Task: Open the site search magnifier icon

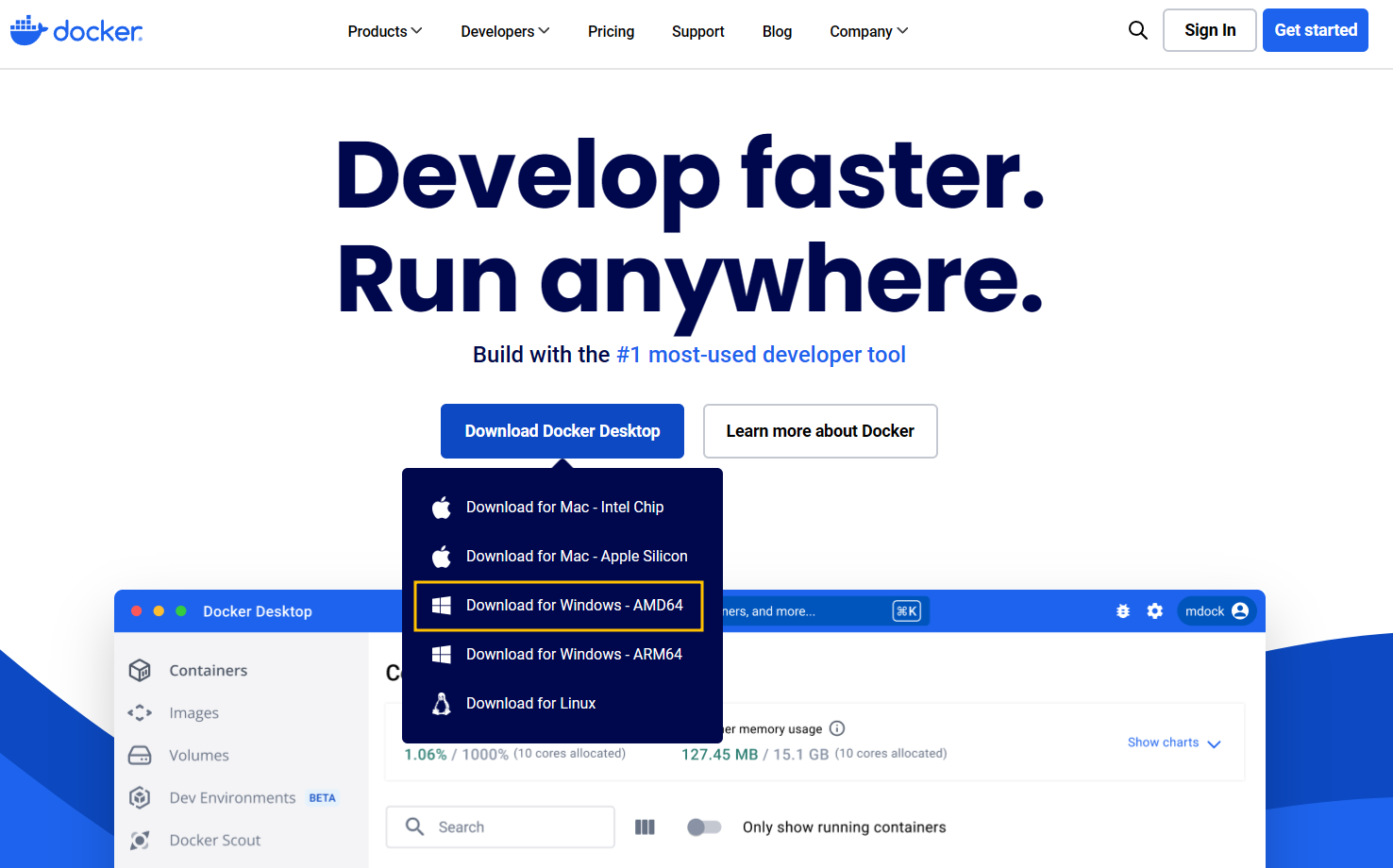Action: click(x=1138, y=30)
